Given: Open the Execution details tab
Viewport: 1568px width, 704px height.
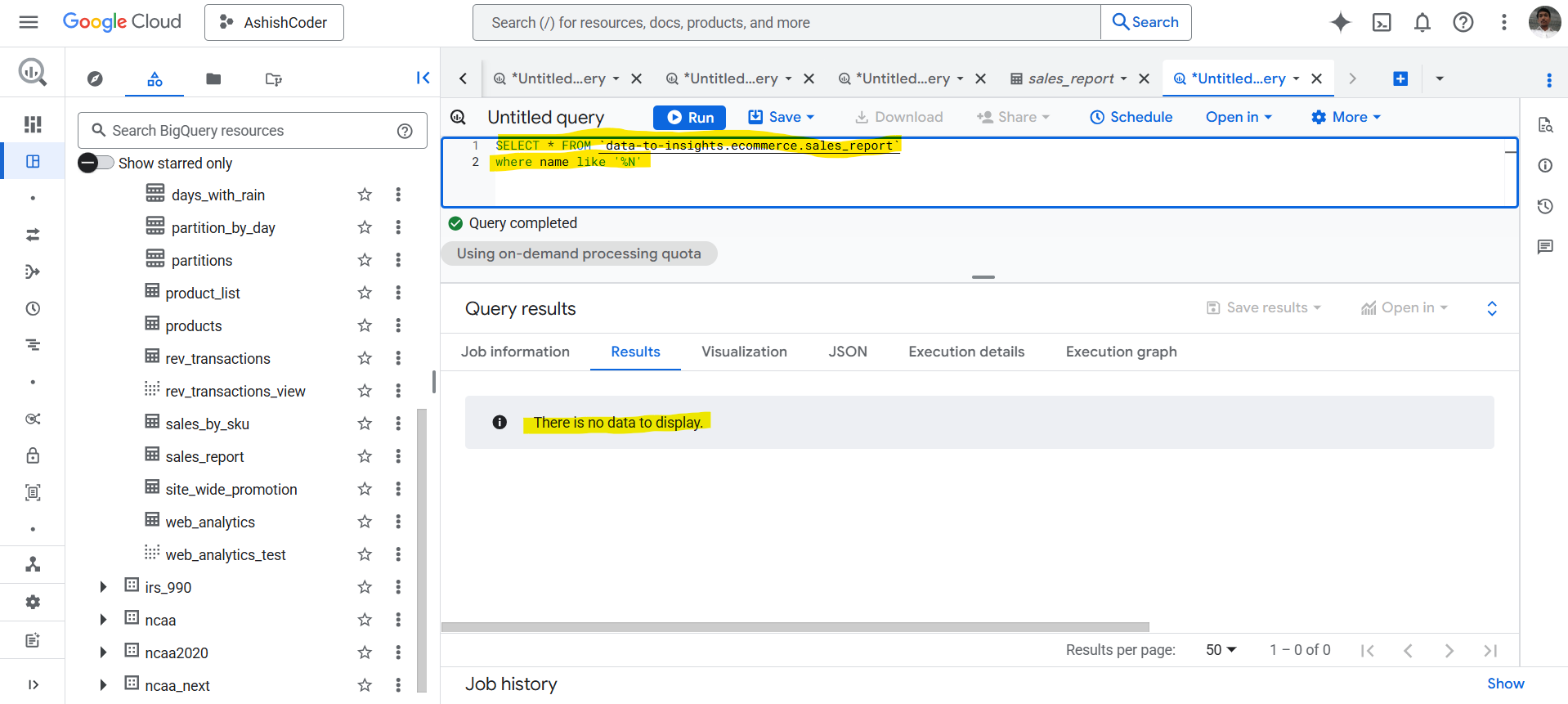Looking at the screenshot, I should (x=966, y=352).
